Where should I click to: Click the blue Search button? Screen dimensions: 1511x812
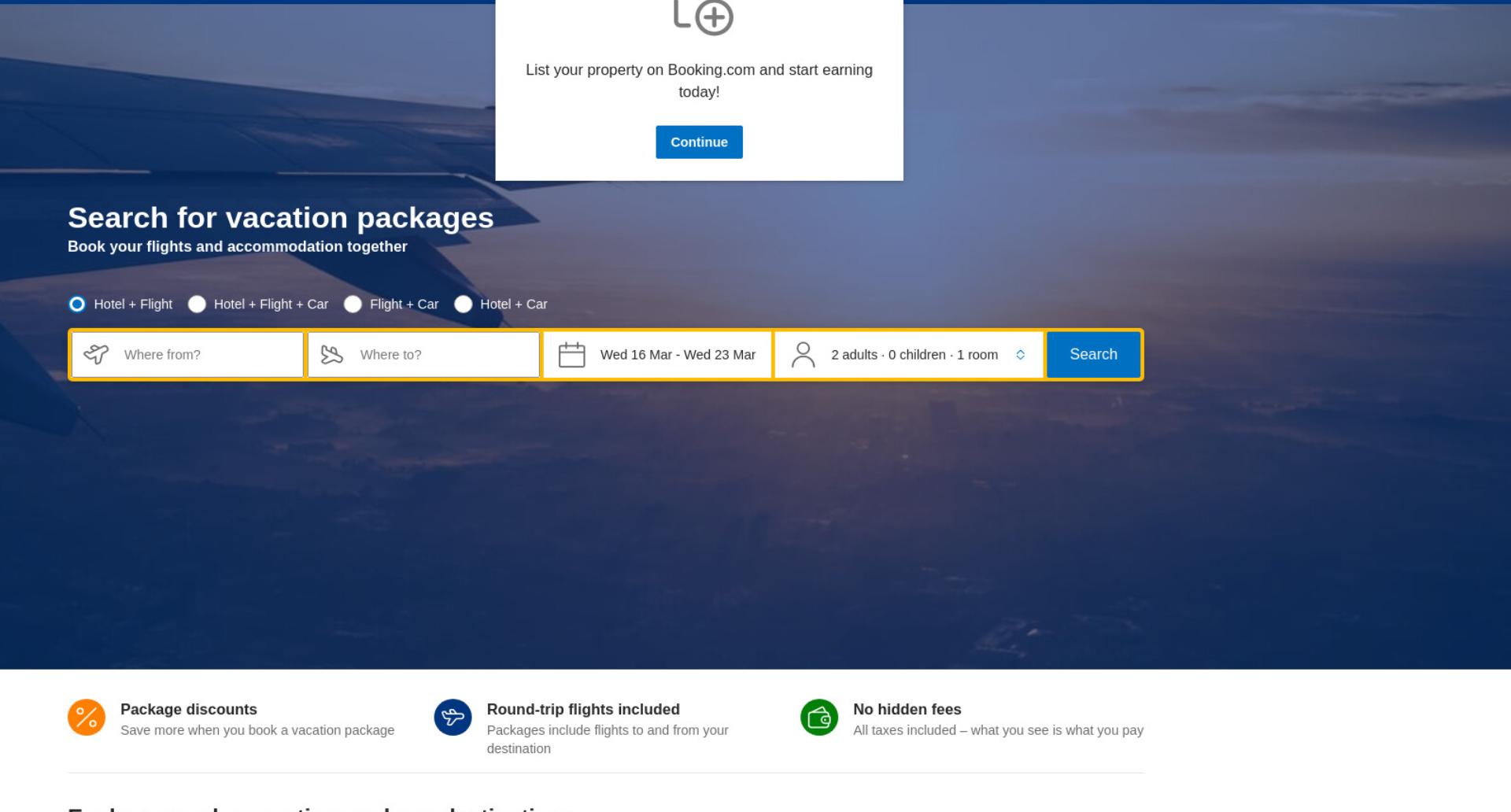(1093, 355)
